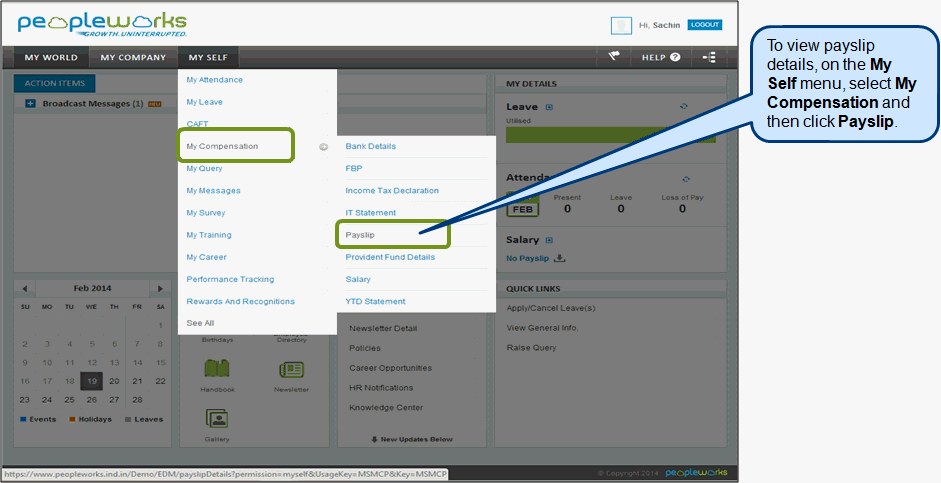Click the Feb 2014 calendar header

[92, 289]
